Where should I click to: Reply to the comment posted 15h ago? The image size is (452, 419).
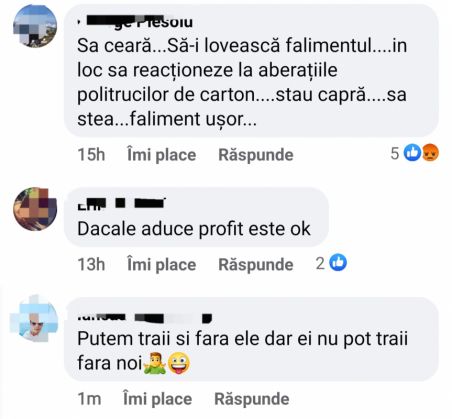coord(256,155)
